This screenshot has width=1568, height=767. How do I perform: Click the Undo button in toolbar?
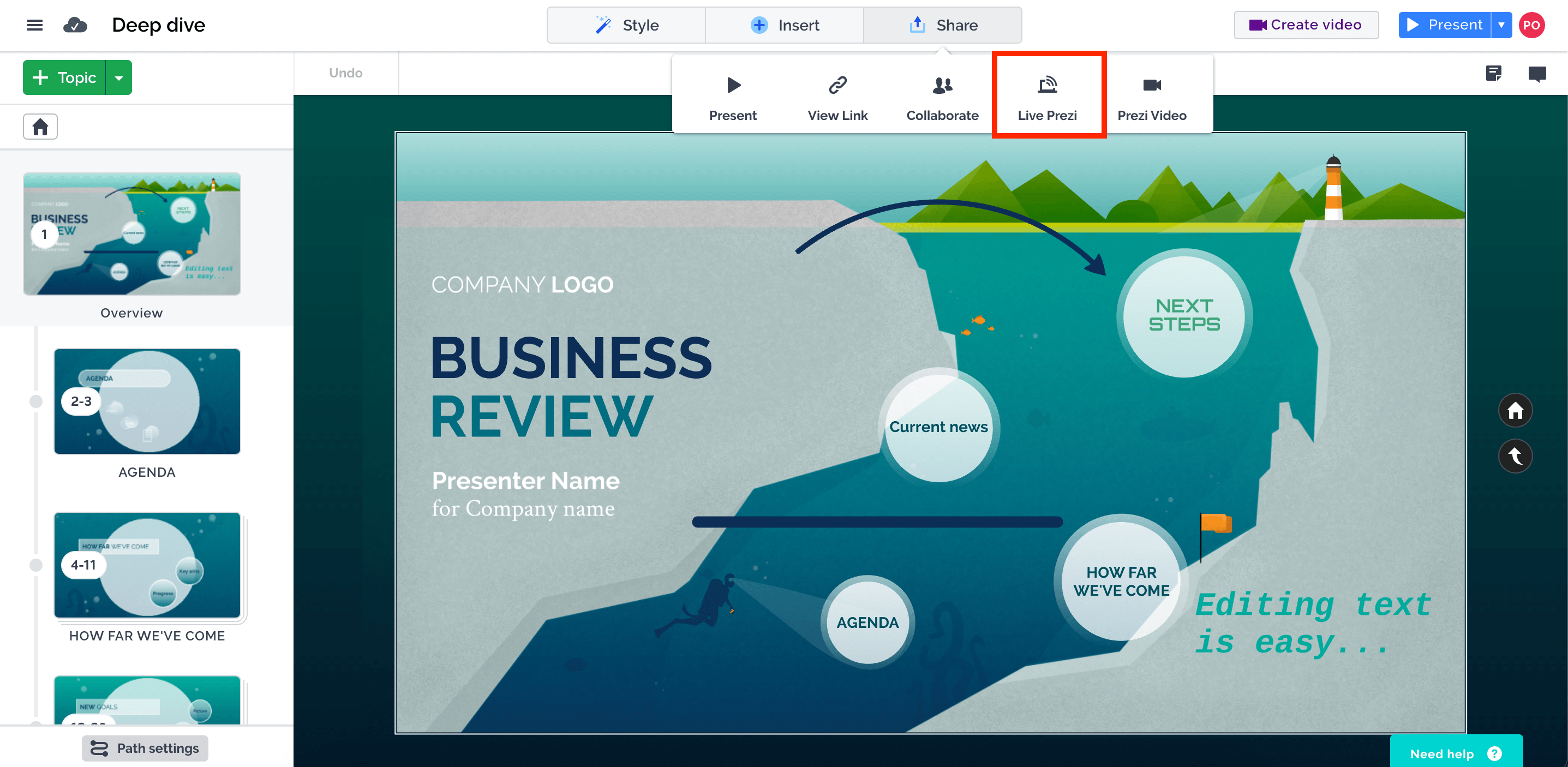[346, 73]
